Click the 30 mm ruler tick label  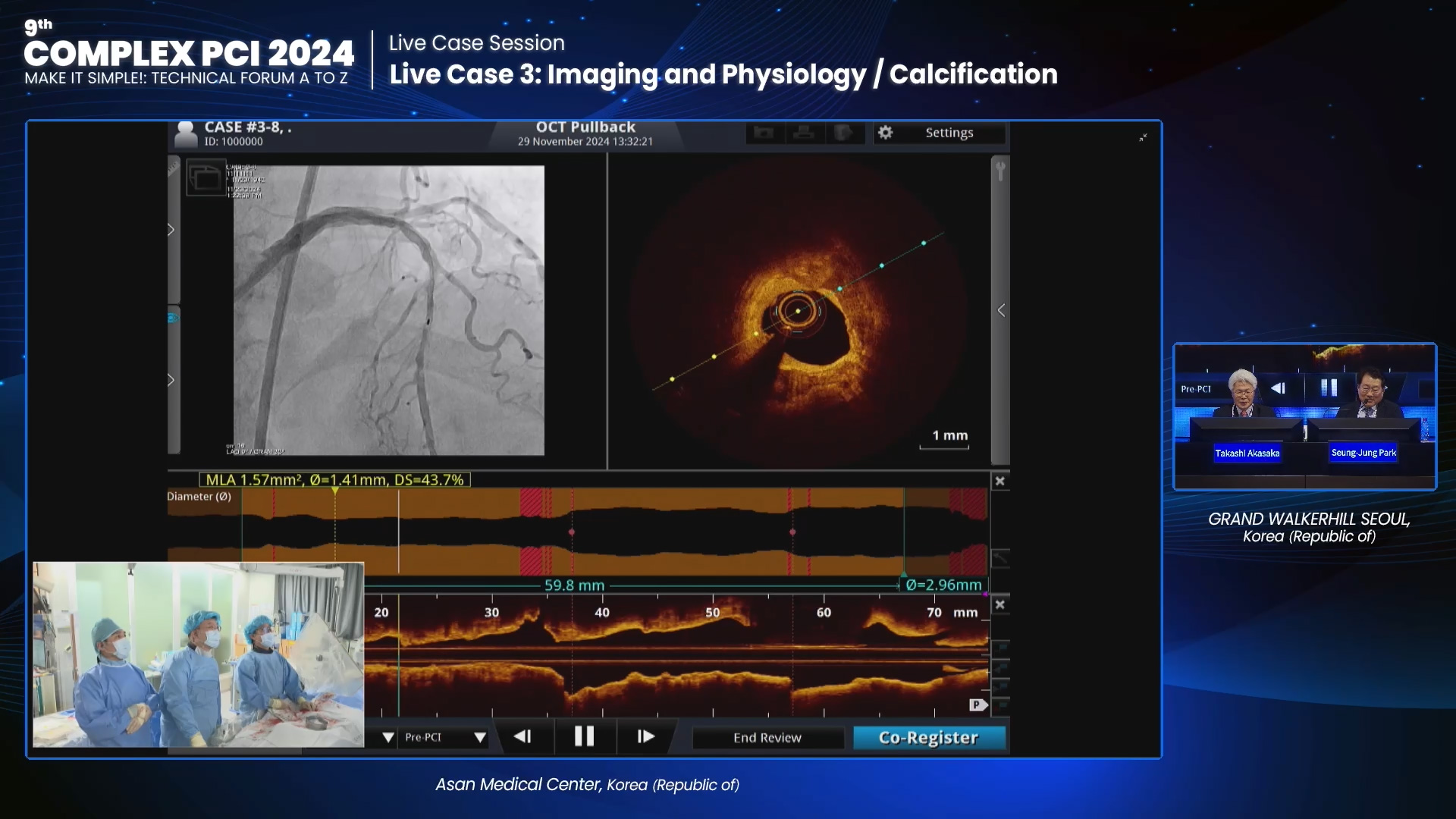(491, 612)
